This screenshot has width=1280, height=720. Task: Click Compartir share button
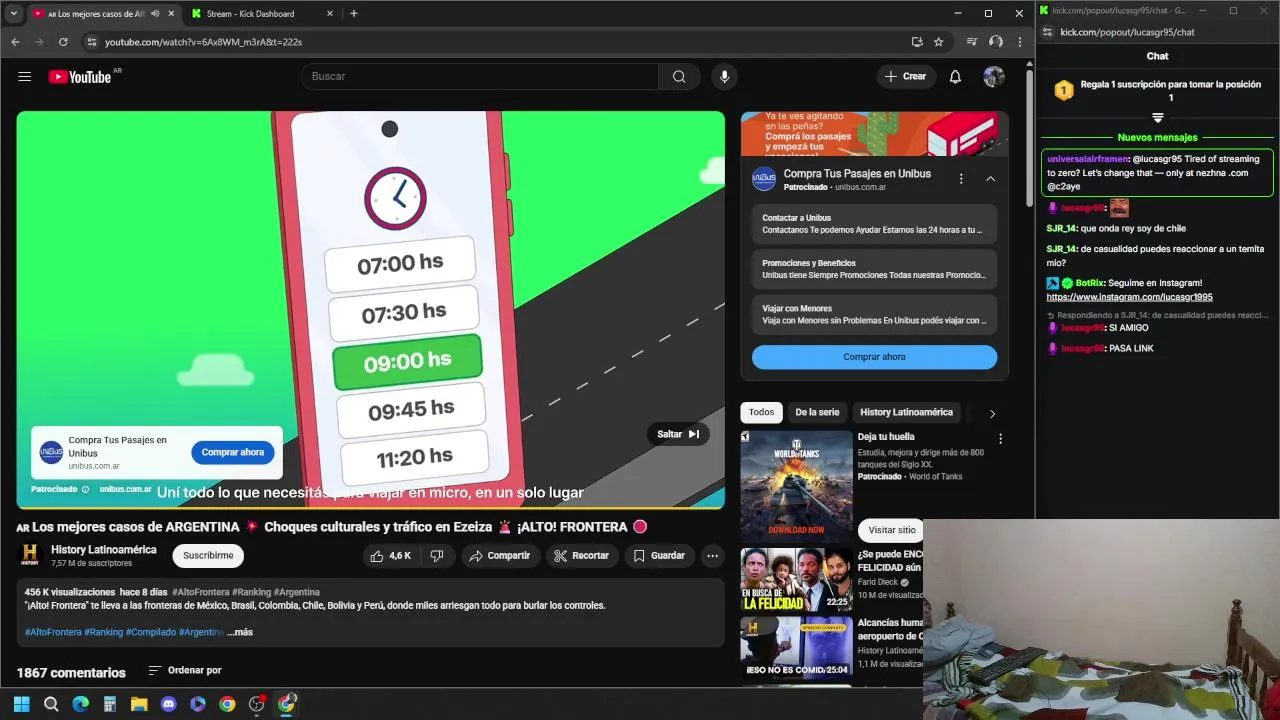(x=500, y=556)
